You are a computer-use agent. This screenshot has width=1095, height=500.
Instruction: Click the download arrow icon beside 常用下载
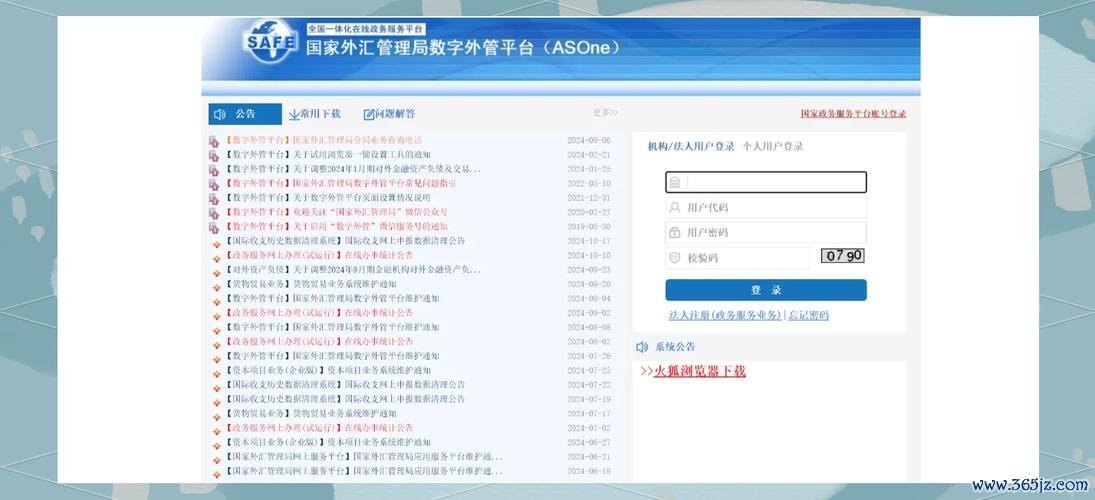pyautogui.click(x=294, y=114)
